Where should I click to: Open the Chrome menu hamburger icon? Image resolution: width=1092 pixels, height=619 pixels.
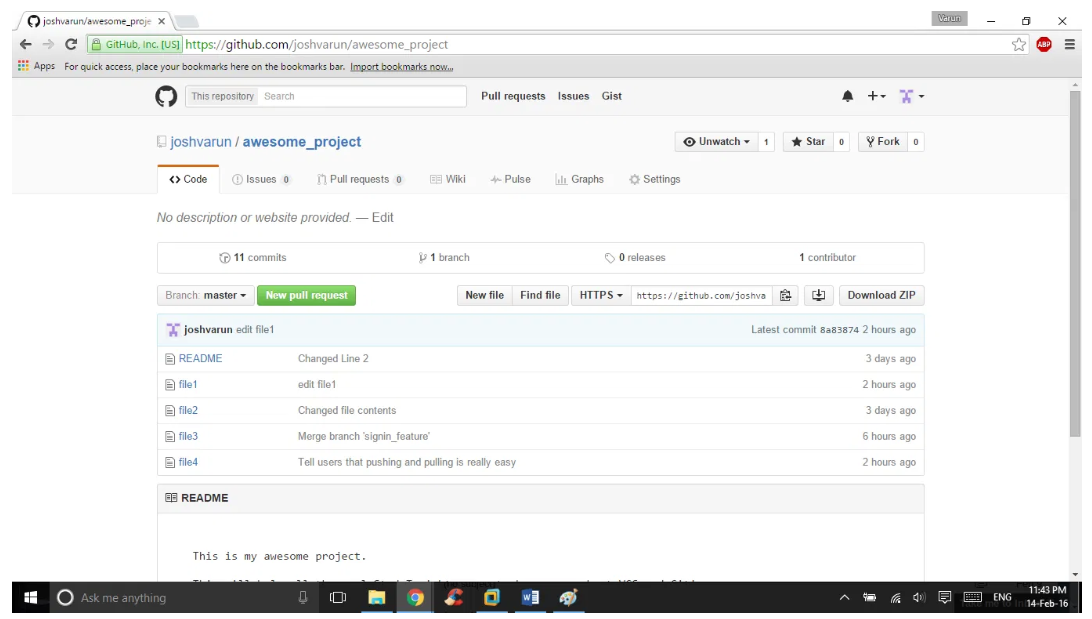click(x=1069, y=44)
